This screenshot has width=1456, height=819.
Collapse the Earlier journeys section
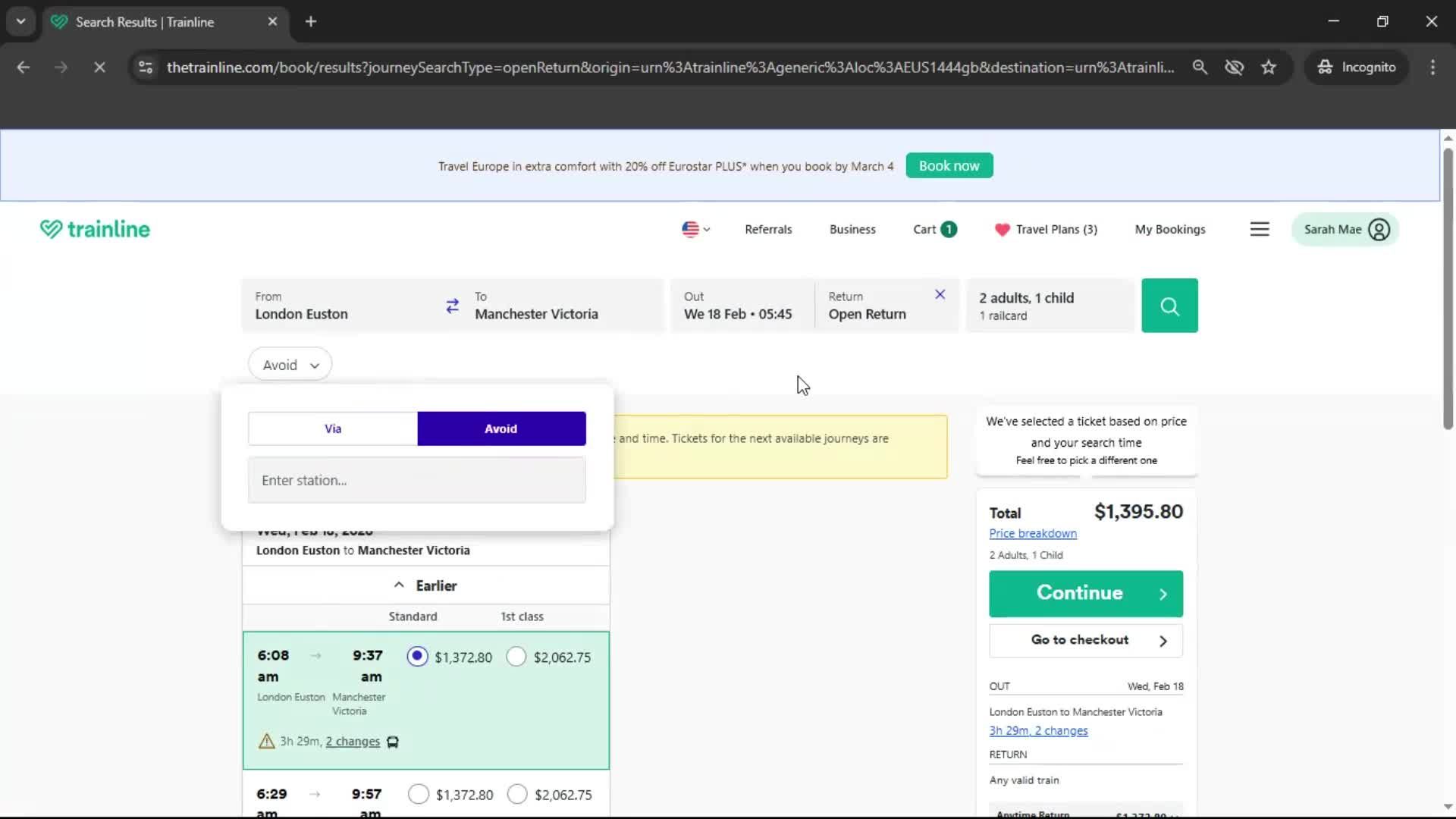click(x=426, y=585)
